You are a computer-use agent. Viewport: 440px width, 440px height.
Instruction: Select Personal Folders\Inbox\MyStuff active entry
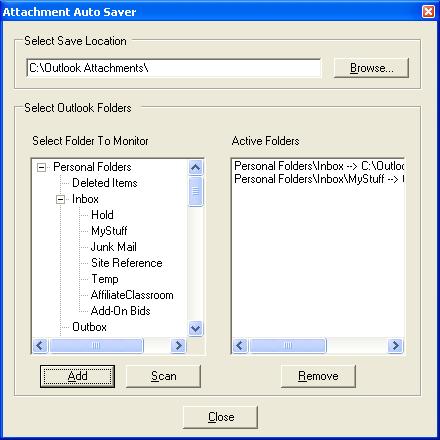(x=319, y=179)
